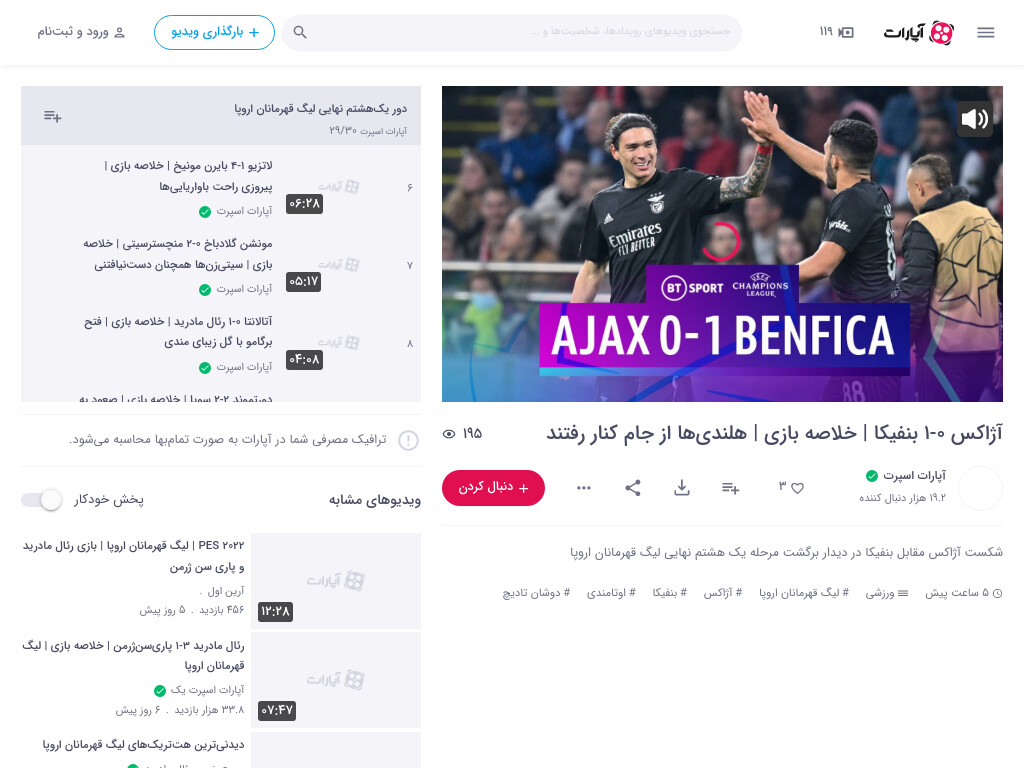
Task: Open the hamburger menu icon
Action: coord(985,32)
